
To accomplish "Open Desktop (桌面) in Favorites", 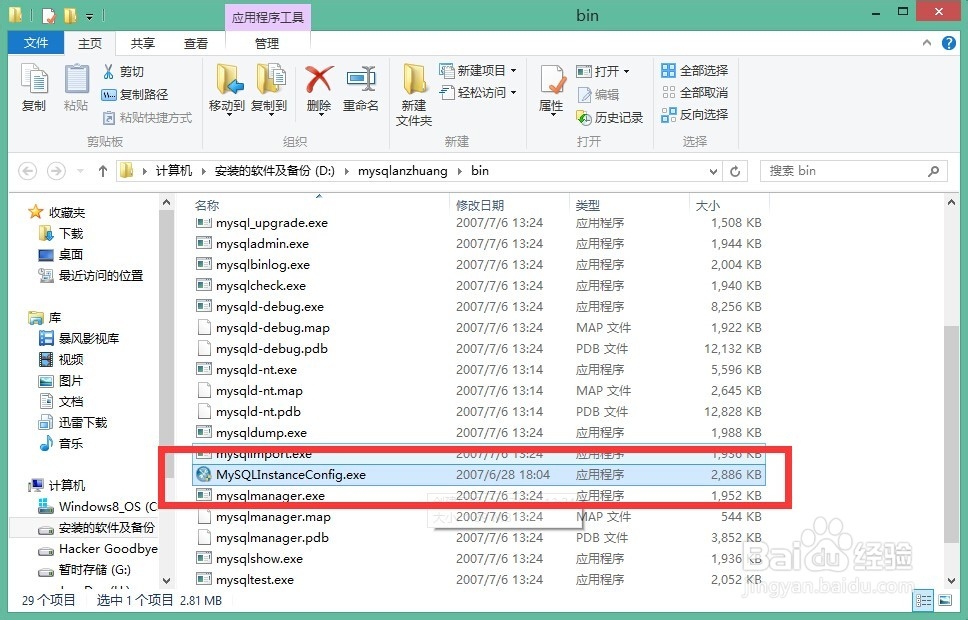I will (60, 254).
